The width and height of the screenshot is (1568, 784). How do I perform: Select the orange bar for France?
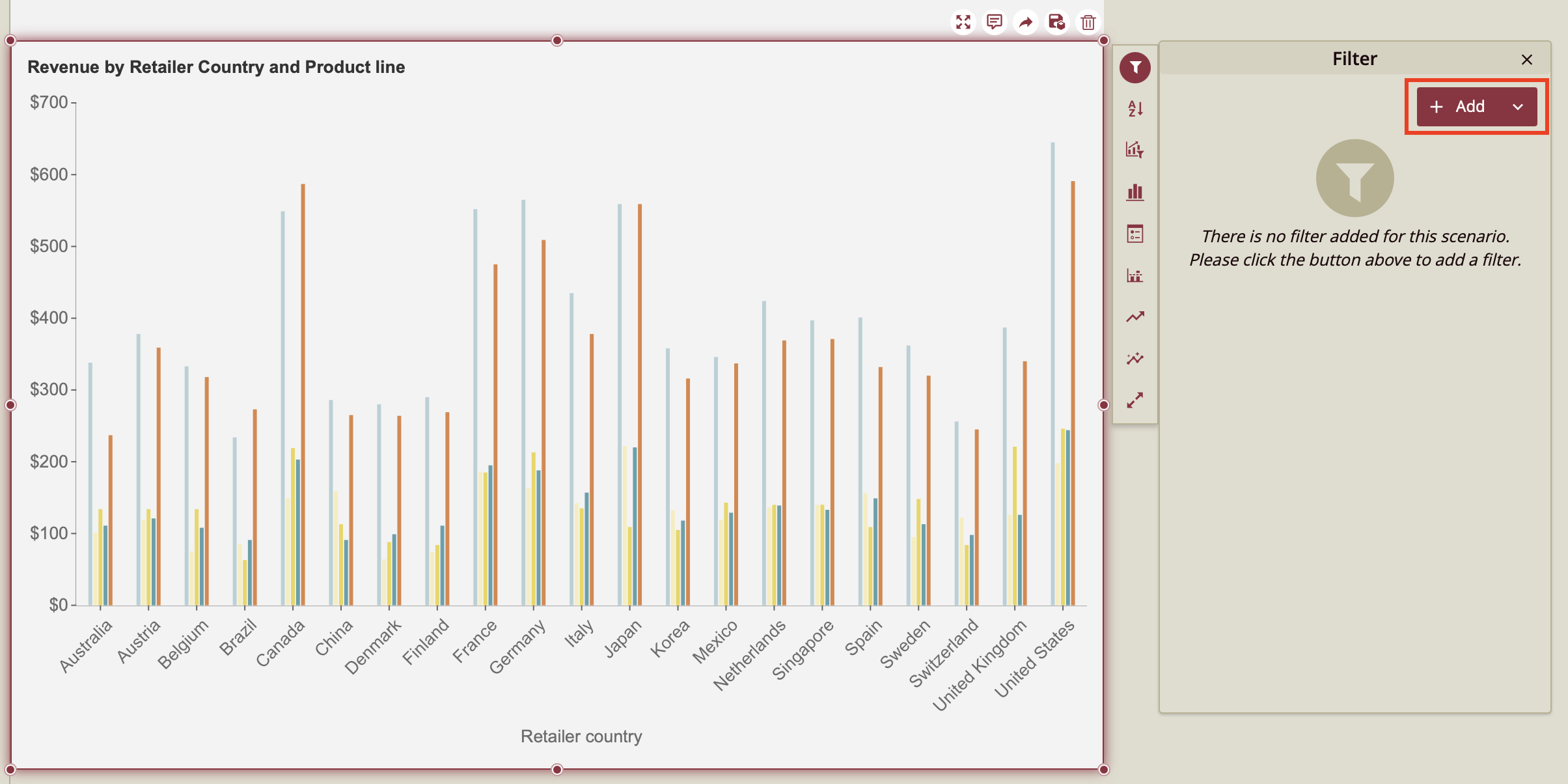pos(495,434)
